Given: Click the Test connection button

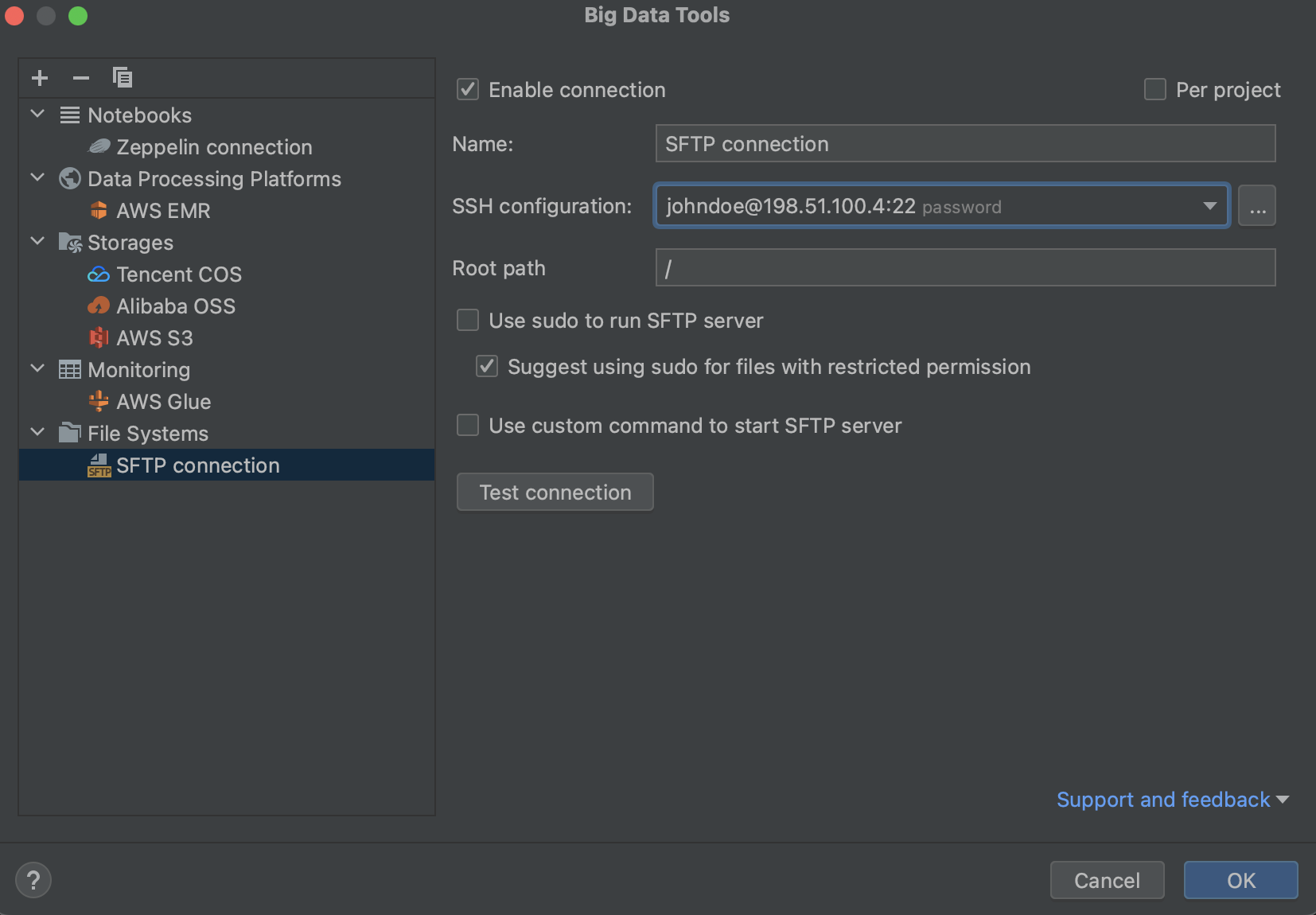Looking at the screenshot, I should point(555,492).
